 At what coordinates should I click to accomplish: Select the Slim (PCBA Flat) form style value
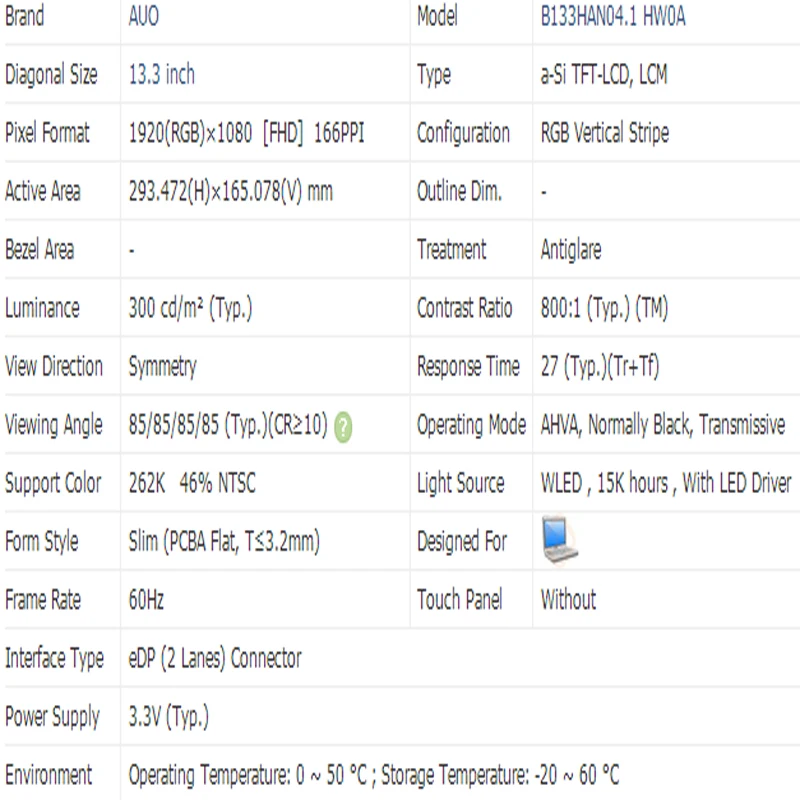coord(224,541)
